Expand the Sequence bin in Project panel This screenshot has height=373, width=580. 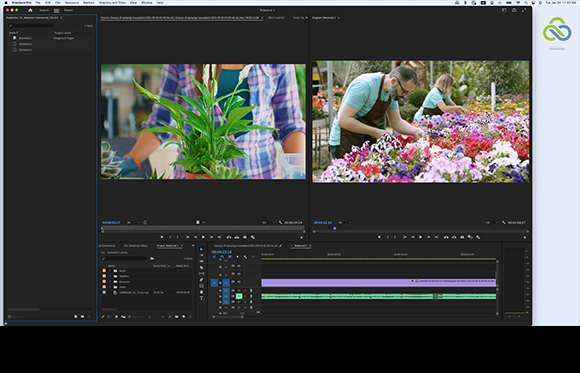[x=110, y=282]
